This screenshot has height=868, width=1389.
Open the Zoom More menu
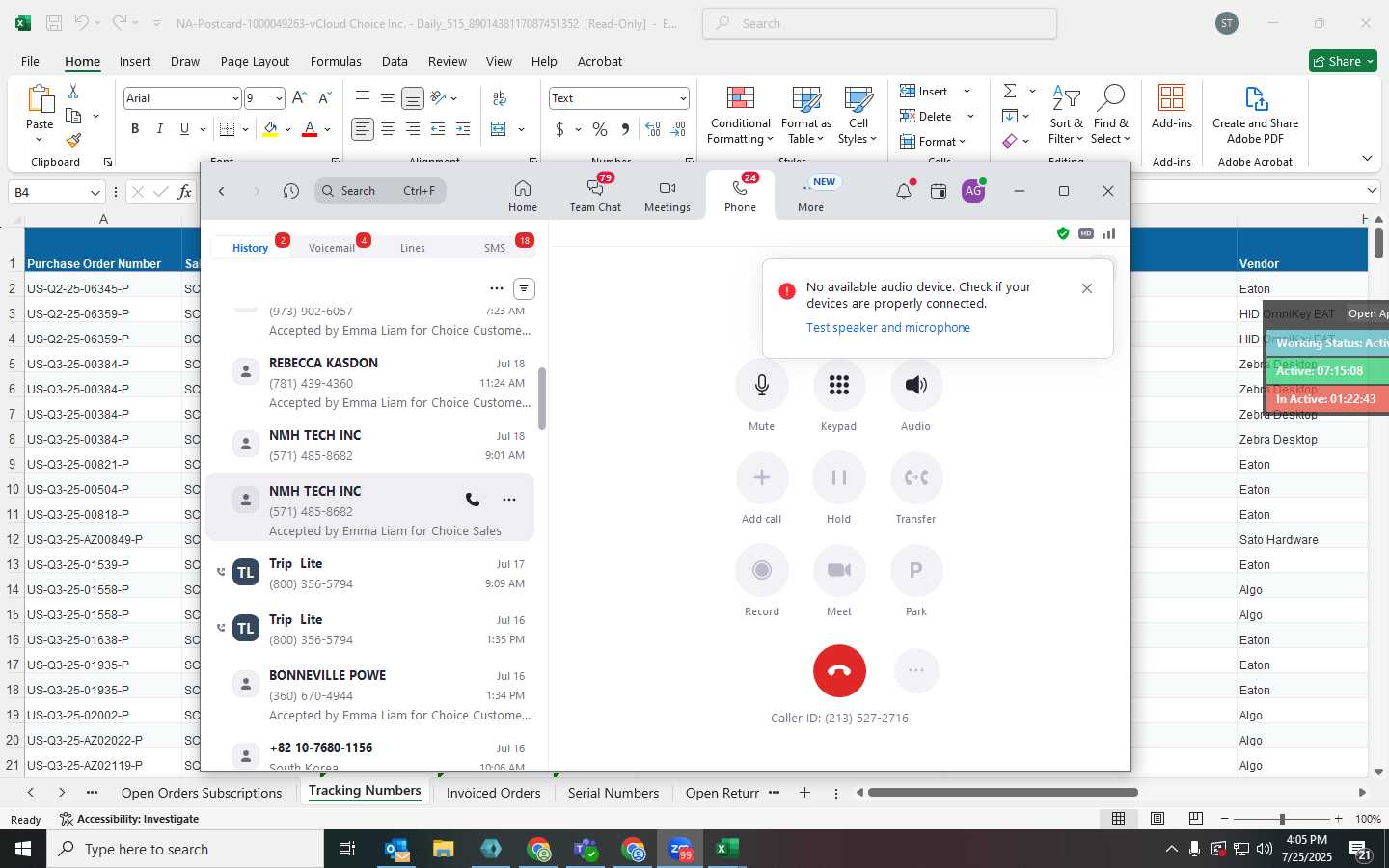pyautogui.click(x=810, y=196)
